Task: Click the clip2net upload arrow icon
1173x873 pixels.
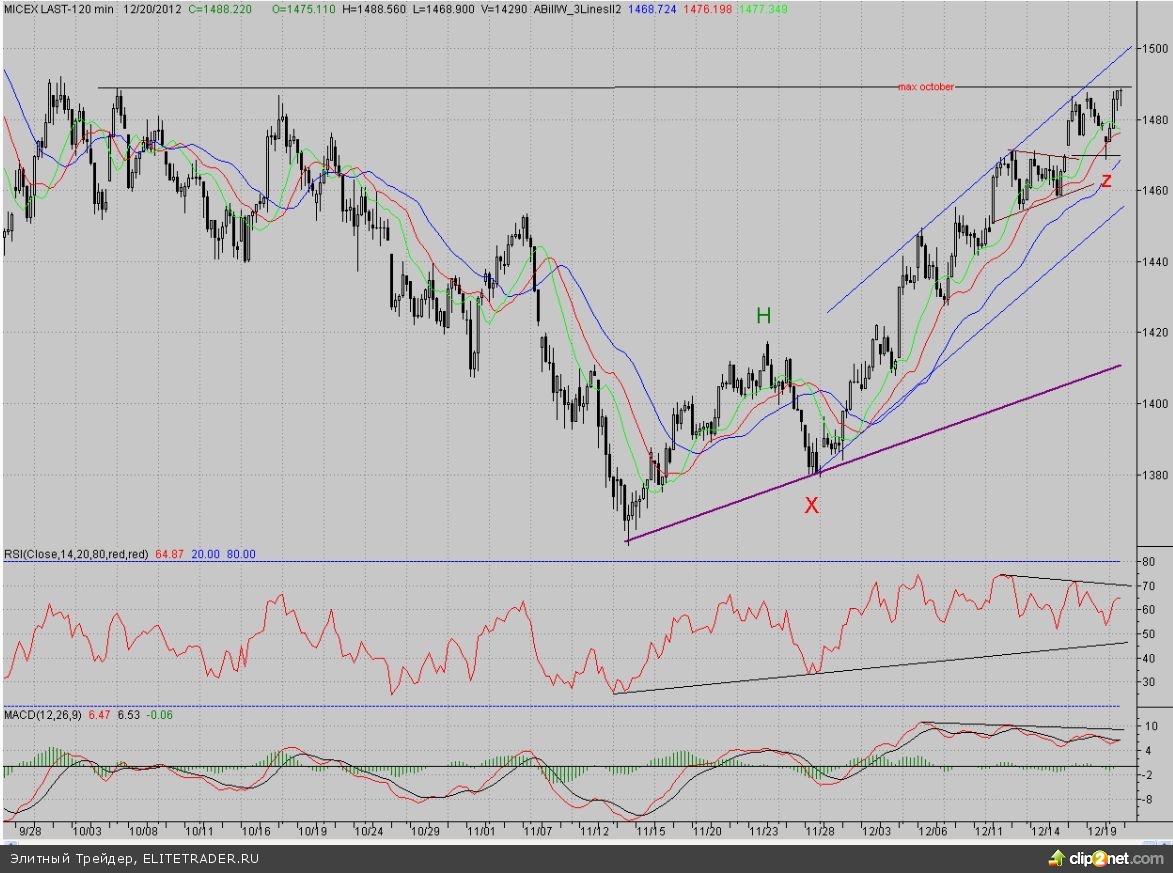Action: coord(1055,858)
